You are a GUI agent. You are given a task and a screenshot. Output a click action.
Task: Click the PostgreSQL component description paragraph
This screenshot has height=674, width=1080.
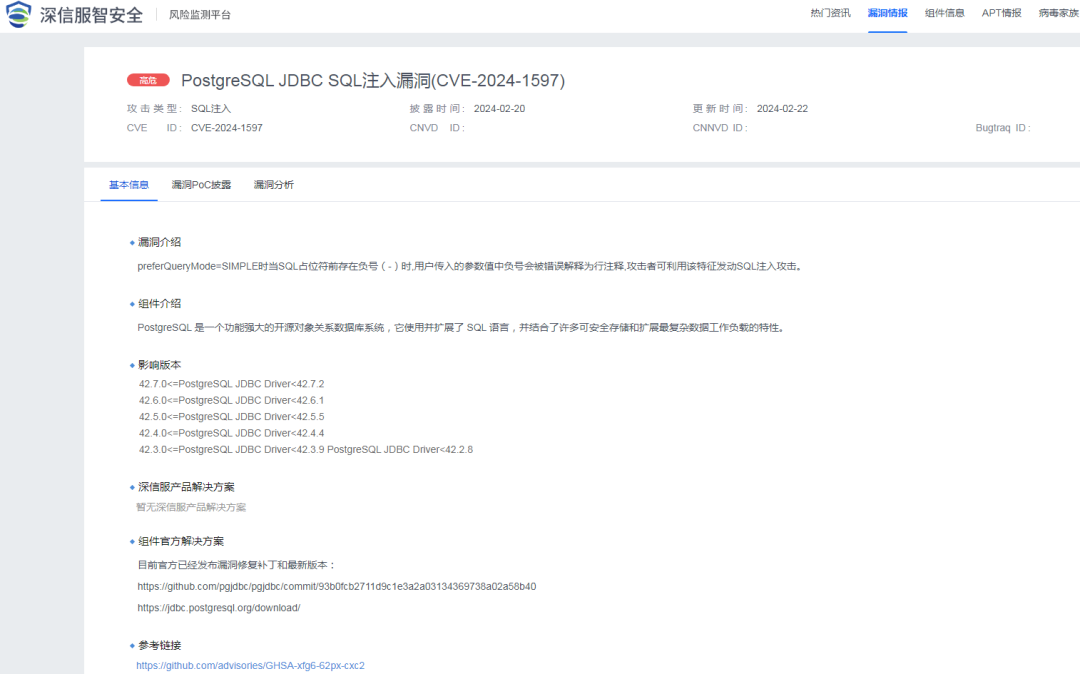coord(461,328)
